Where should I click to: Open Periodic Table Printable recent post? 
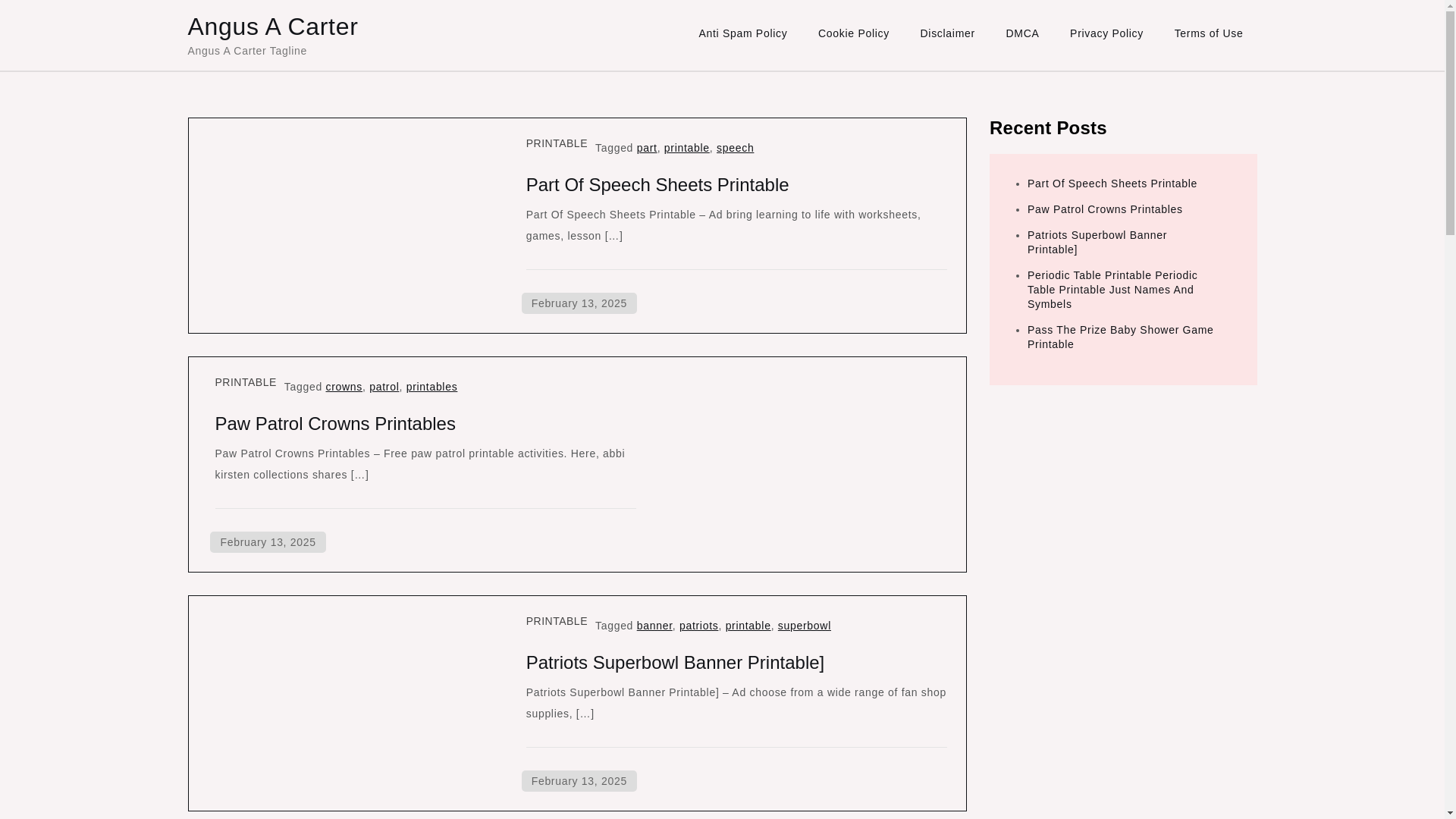(x=1112, y=290)
